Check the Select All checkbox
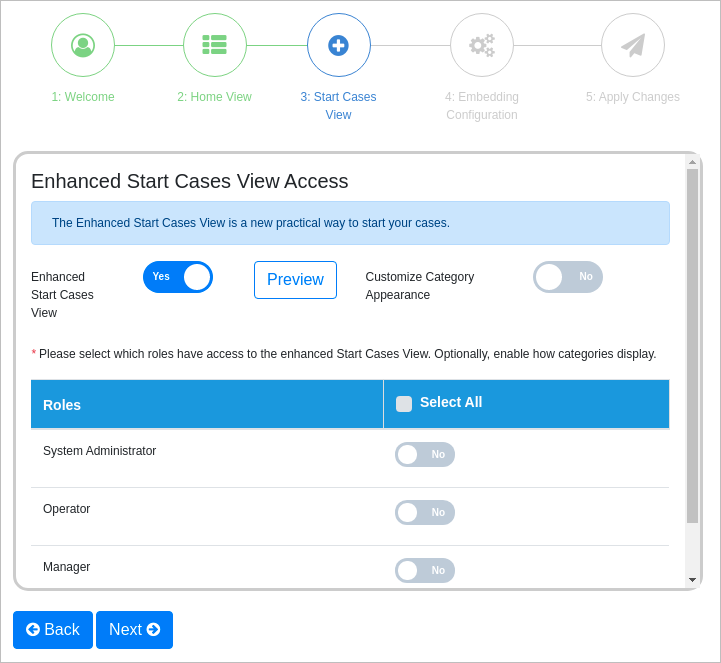Screen dimensions: 721x663 pos(404,404)
